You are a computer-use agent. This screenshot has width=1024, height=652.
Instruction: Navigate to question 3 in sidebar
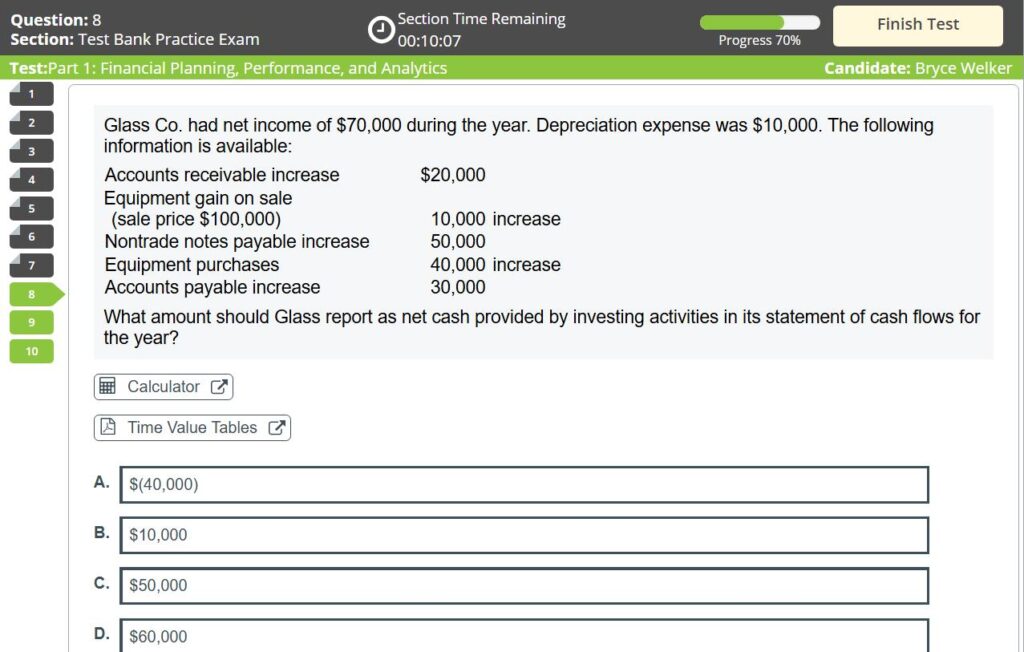click(x=31, y=151)
